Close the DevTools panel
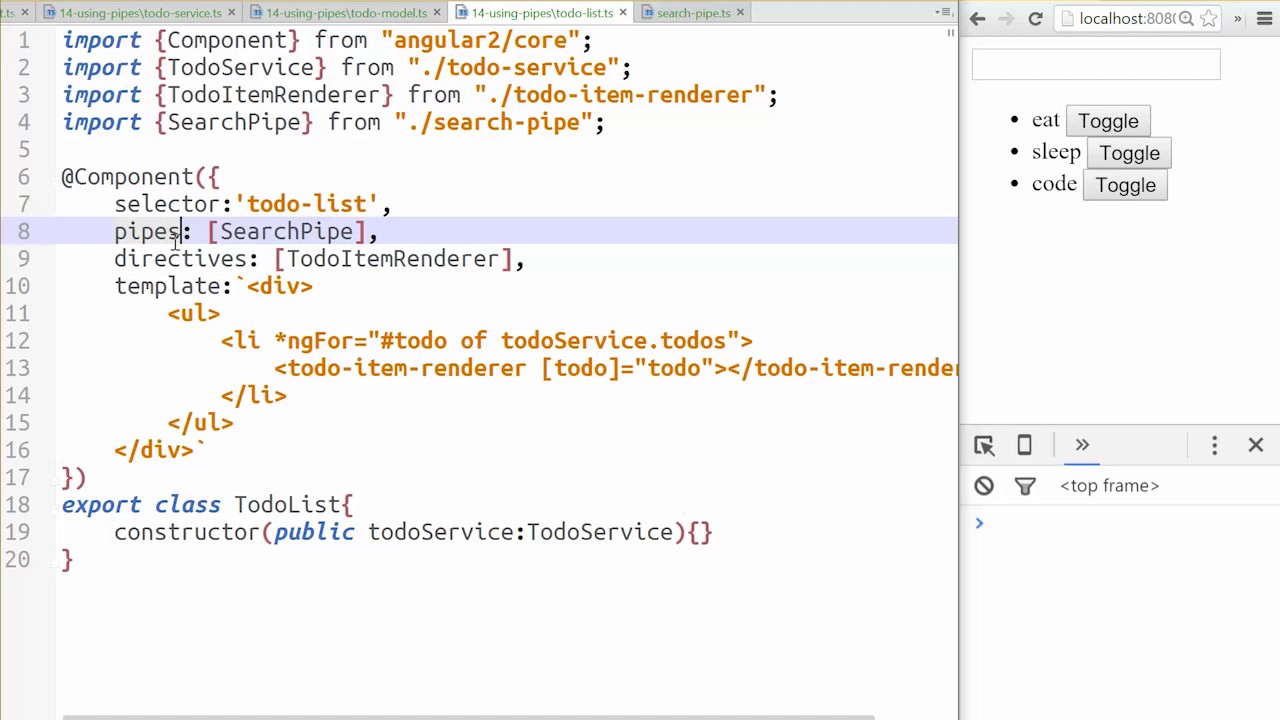 click(x=1256, y=445)
